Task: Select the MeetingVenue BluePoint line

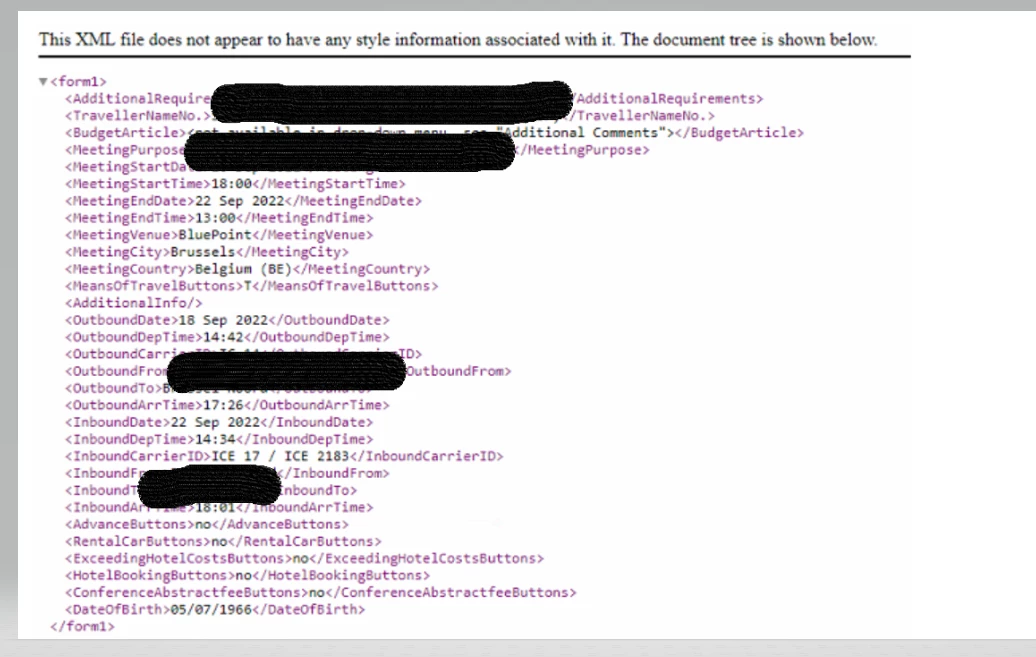Action: coord(219,235)
